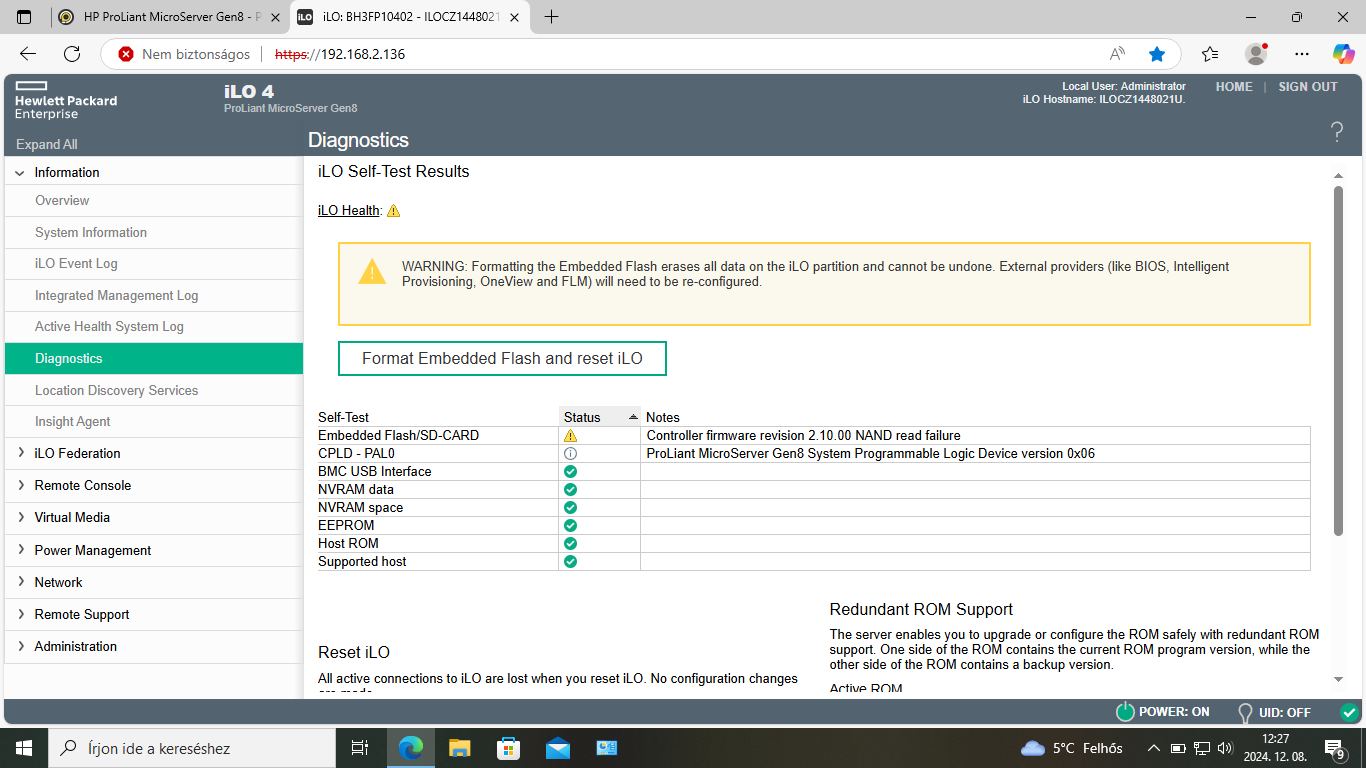
Task: Click the green health check icon in footer
Action: point(1349,712)
